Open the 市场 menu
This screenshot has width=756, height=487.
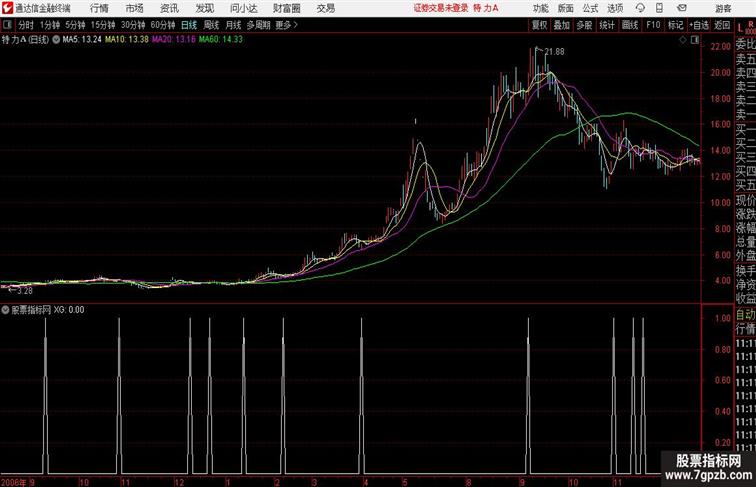point(135,8)
